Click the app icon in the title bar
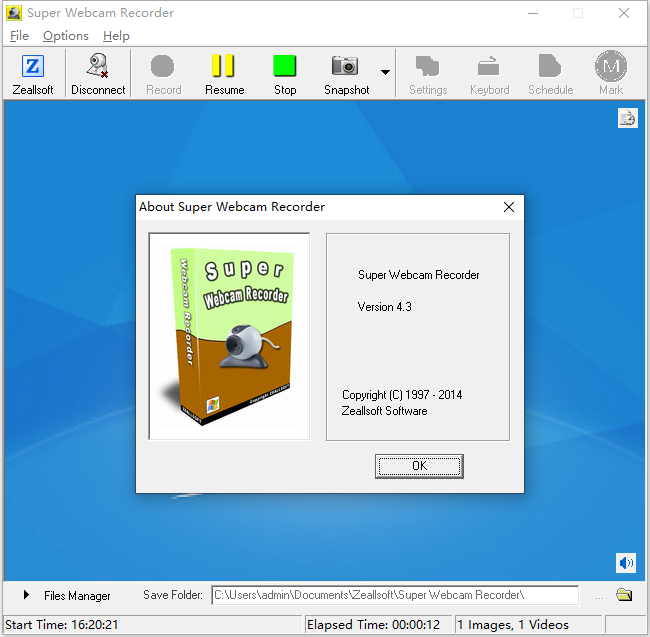650x637 pixels. pyautogui.click(x=14, y=13)
